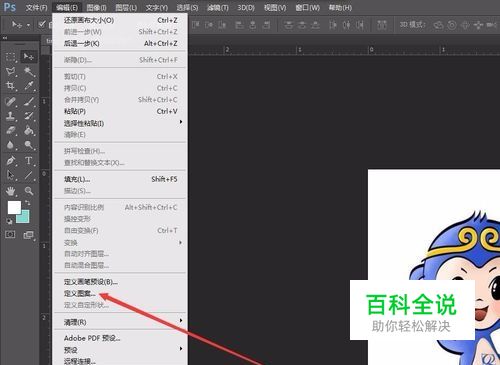500x365 pixels.
Task: Select the History Brush tool
Action: click(x=29, y=116)
